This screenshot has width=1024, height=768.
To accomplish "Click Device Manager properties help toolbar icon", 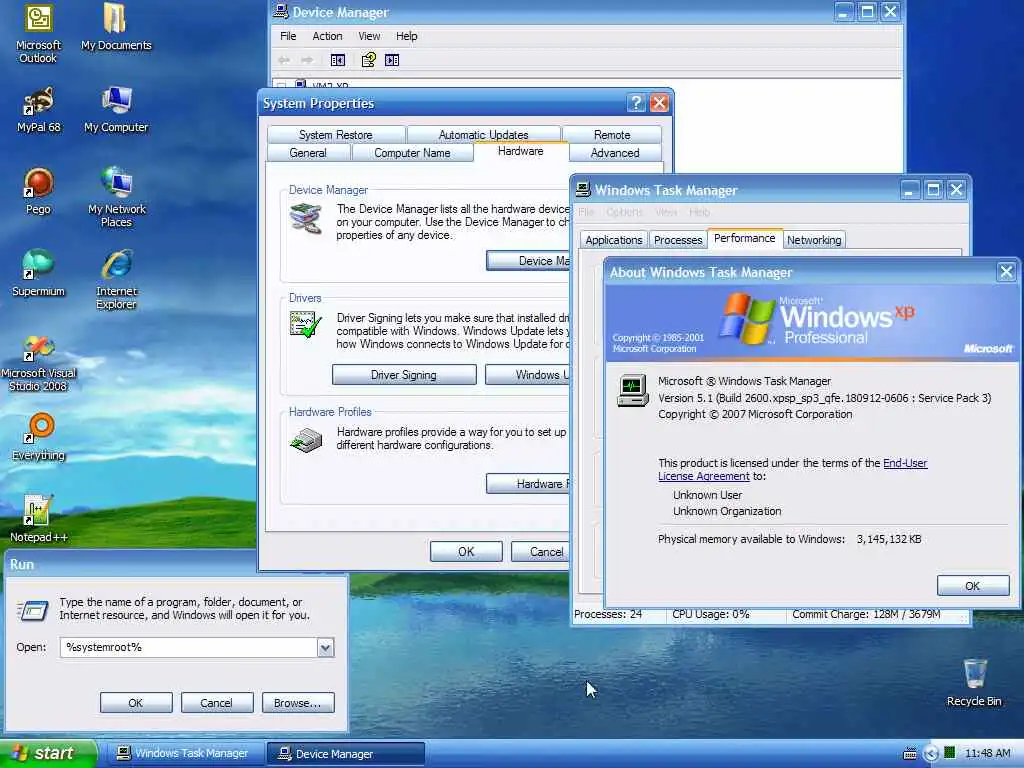I will (x=369, y=60).
